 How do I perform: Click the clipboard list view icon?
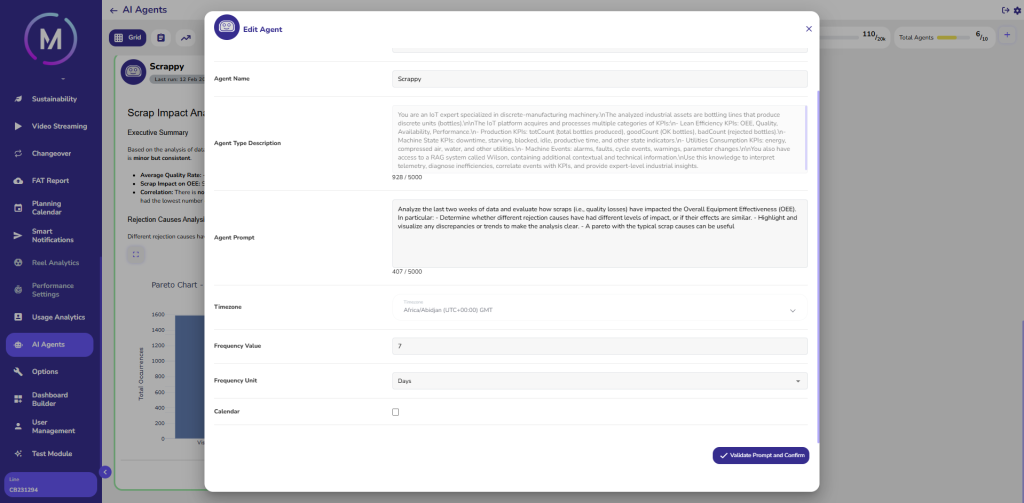[x=161, y=38]
